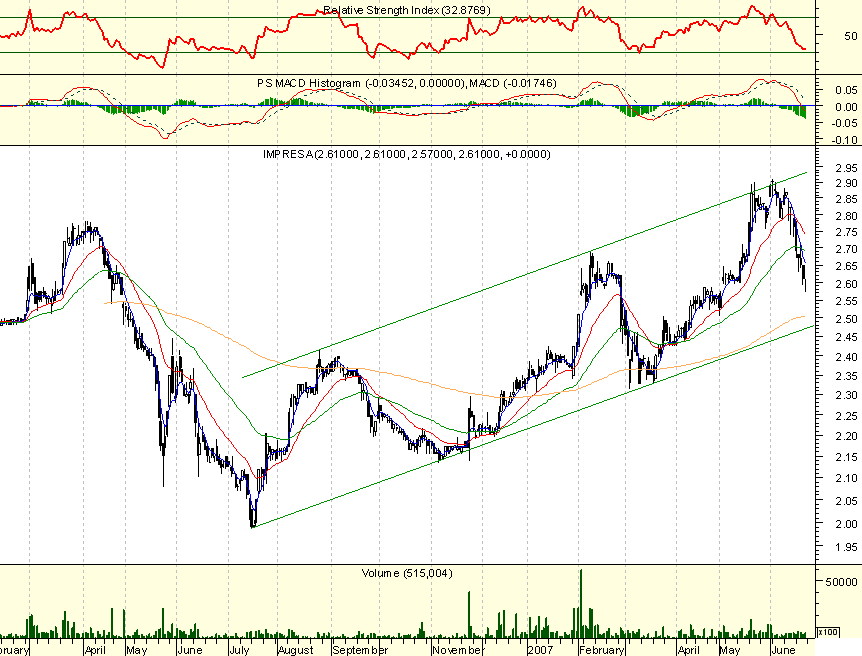Select the 2.10 price axis label
This screenshot has height=656, width=862.
click(x=846, y=478)
